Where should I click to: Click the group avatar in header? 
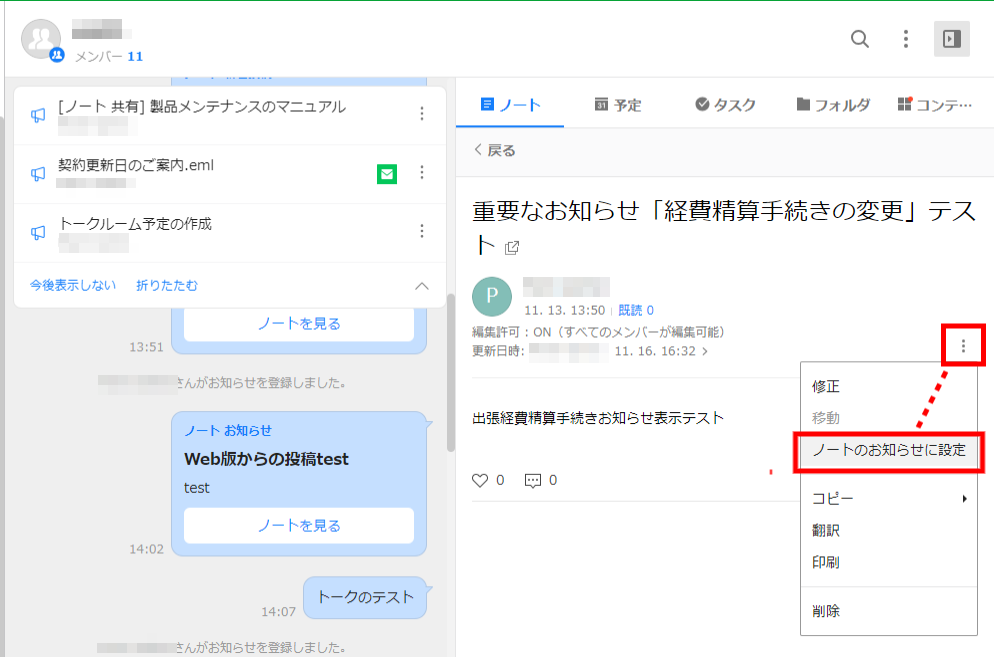[x=41, y=40]
